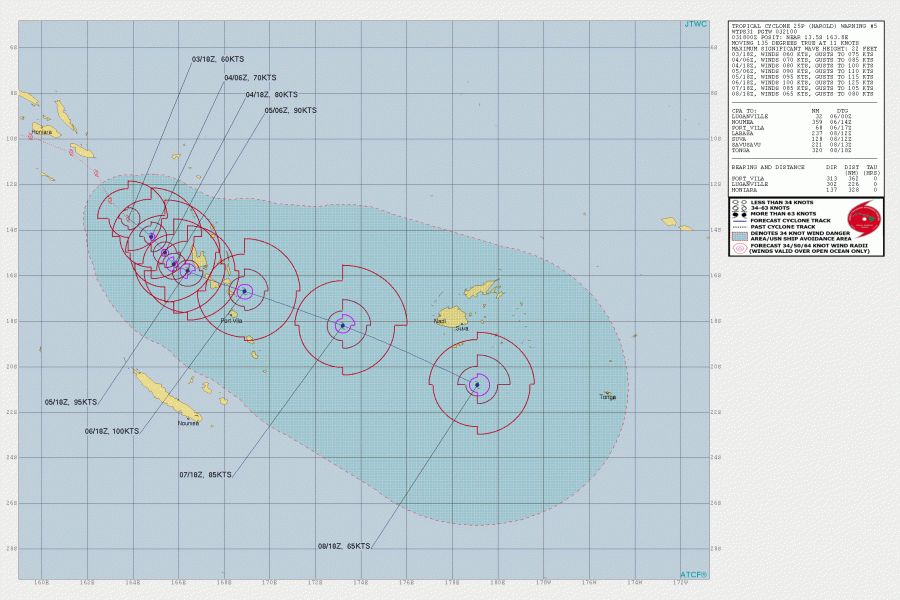Click the '04/06Z, 70KTS' forecast label

coord(250,77)
